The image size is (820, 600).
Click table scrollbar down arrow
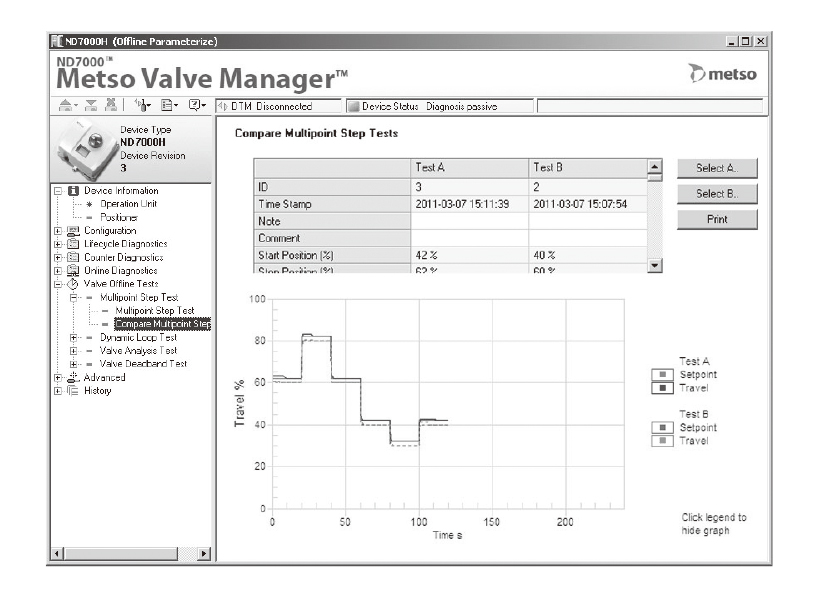pos(654,265)
